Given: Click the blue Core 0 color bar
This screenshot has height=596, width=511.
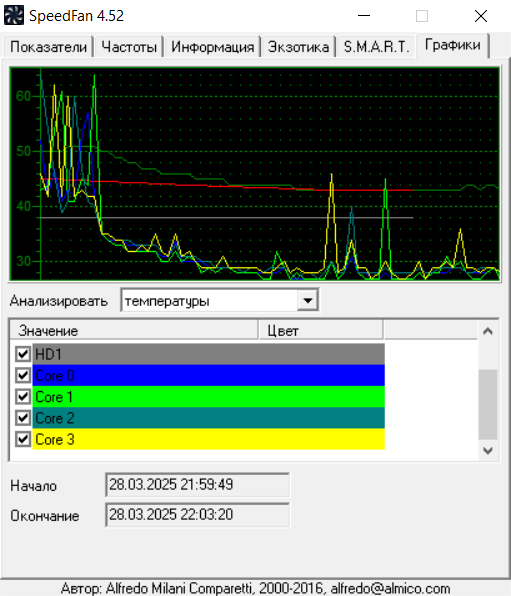Looking at the screenshot, I should pos(209,375).
